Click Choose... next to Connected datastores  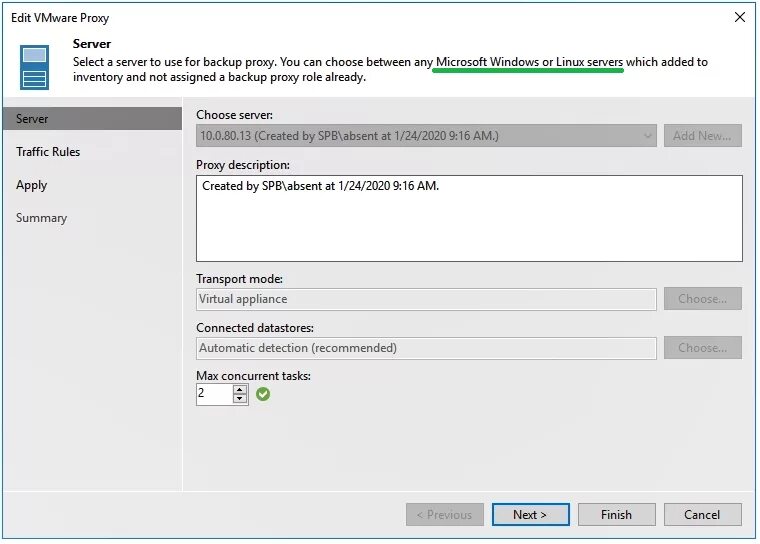point(702,348)
